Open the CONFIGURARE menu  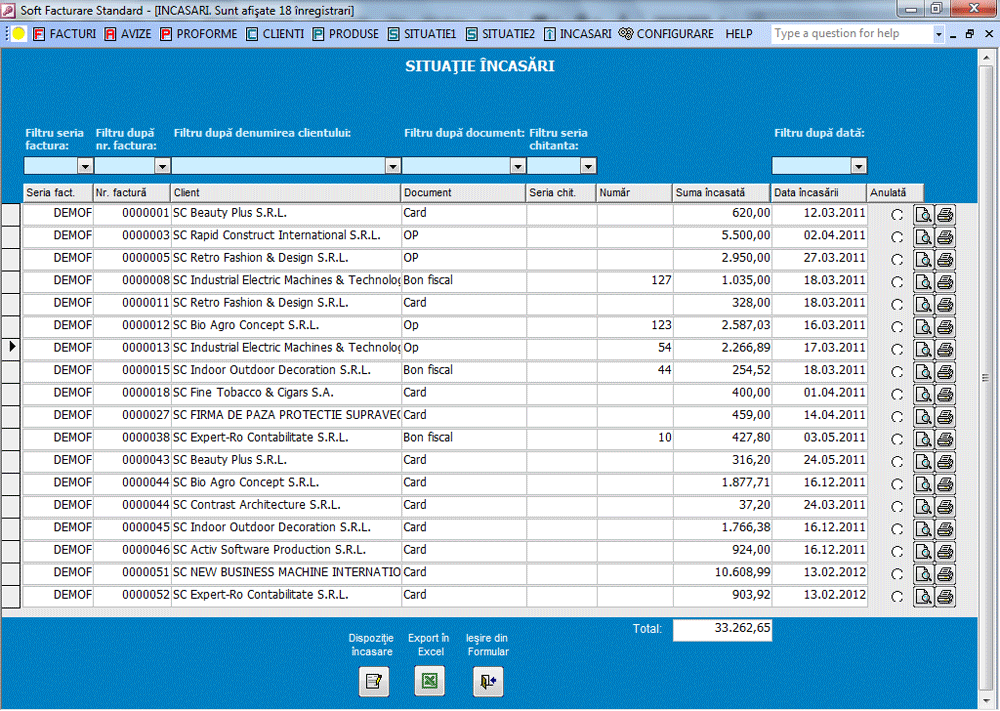pos(667,34)
